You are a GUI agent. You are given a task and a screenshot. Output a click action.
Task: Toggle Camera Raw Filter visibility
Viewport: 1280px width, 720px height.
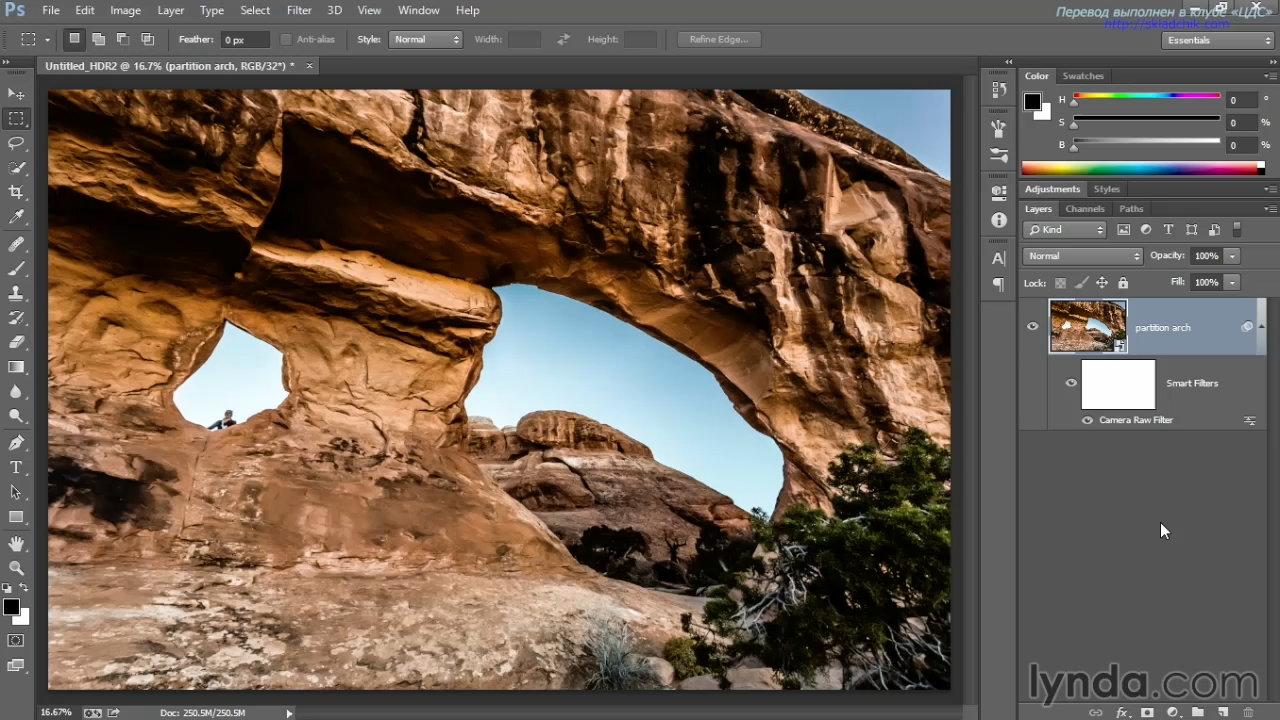[1087, 420]
